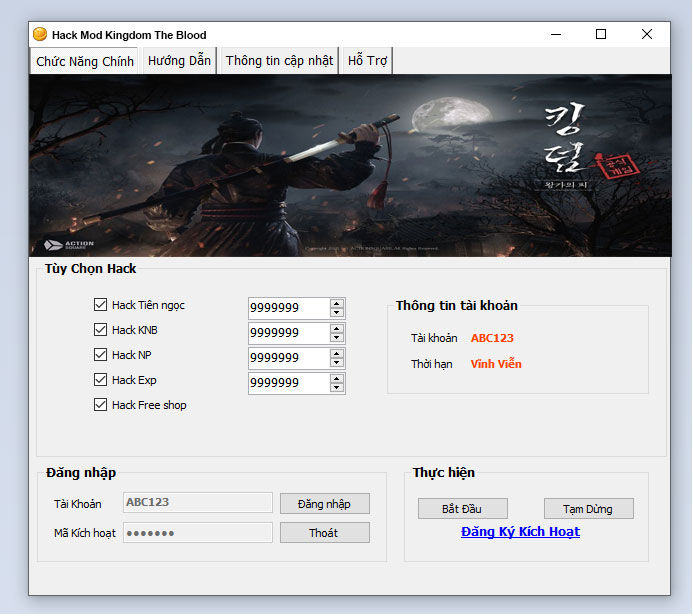Switch to the Chức Năng Chính tab

click(x=84, y=61)
